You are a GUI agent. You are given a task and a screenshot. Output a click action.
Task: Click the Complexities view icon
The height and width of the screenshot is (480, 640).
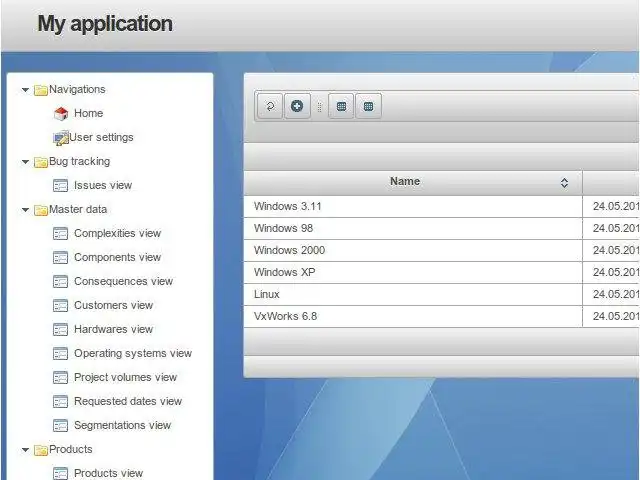click(x=60, y=233)
